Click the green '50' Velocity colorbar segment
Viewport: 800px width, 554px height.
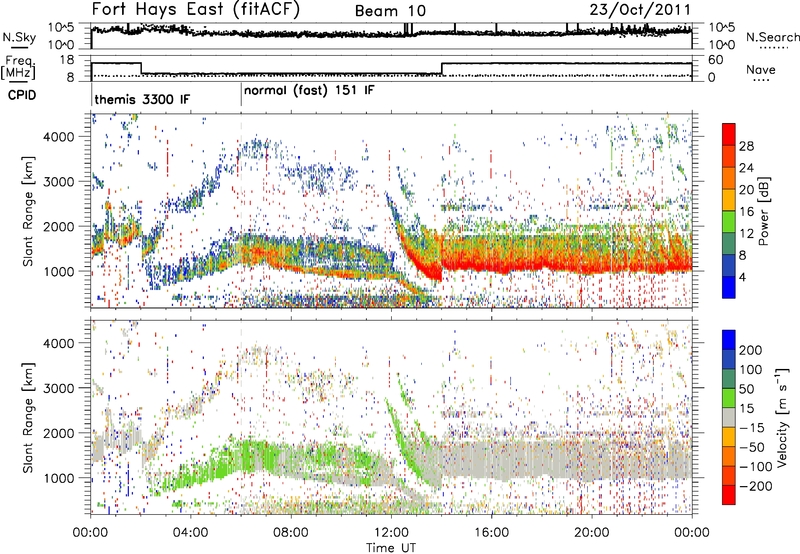point(729,396)
